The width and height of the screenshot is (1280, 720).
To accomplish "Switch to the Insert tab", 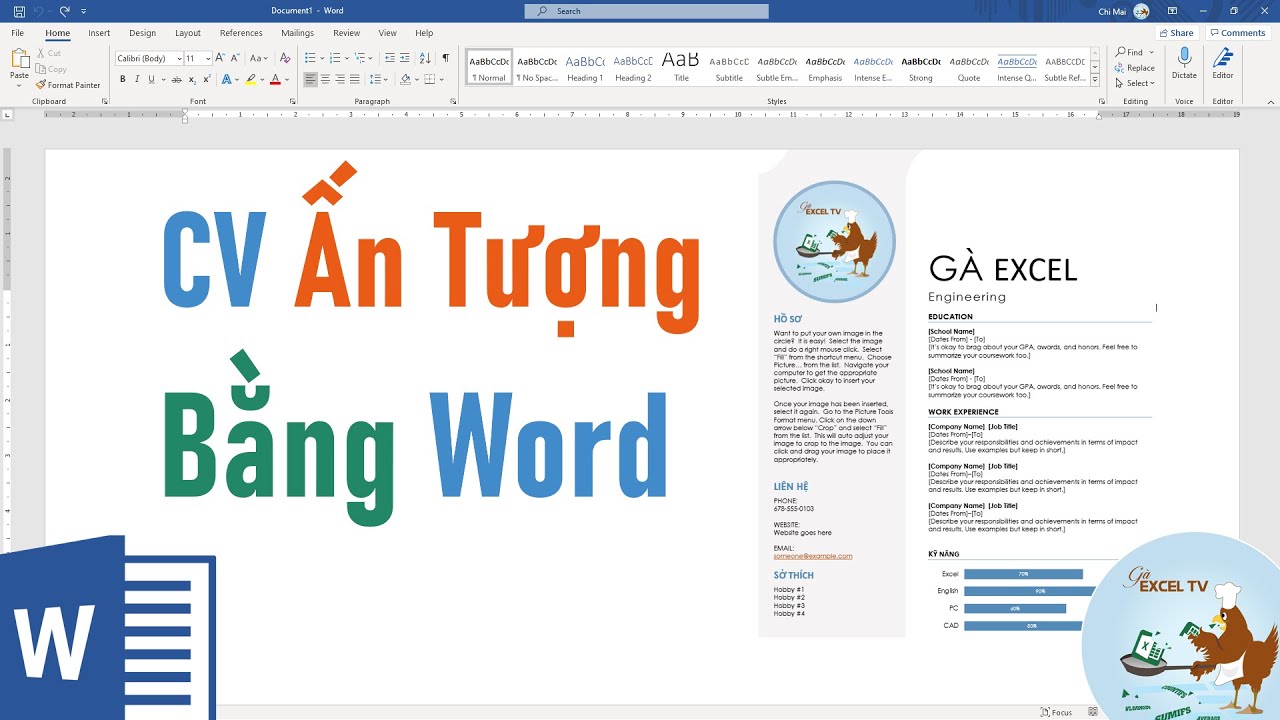I will point(99,33).
